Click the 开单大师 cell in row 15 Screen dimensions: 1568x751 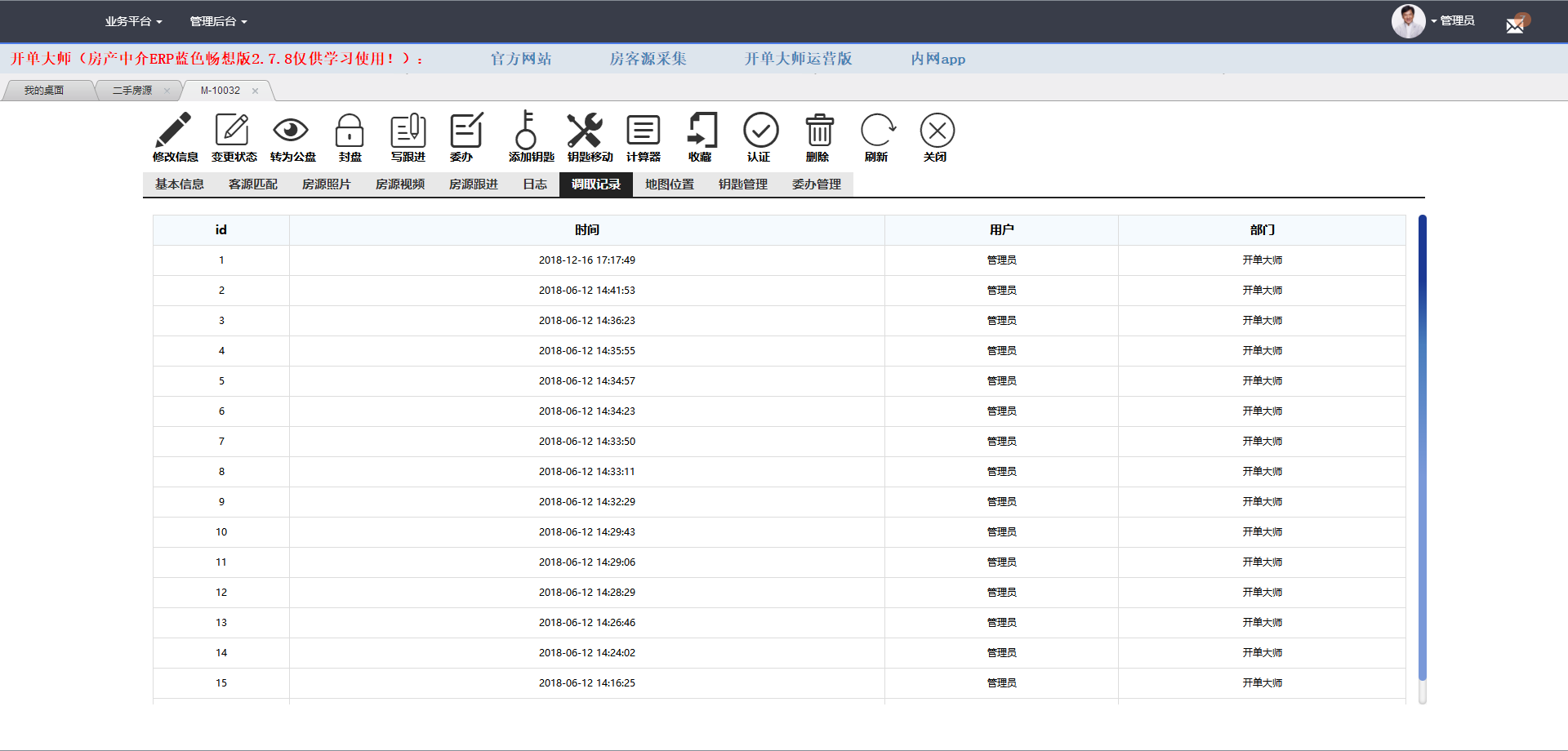pos(1262,683)
